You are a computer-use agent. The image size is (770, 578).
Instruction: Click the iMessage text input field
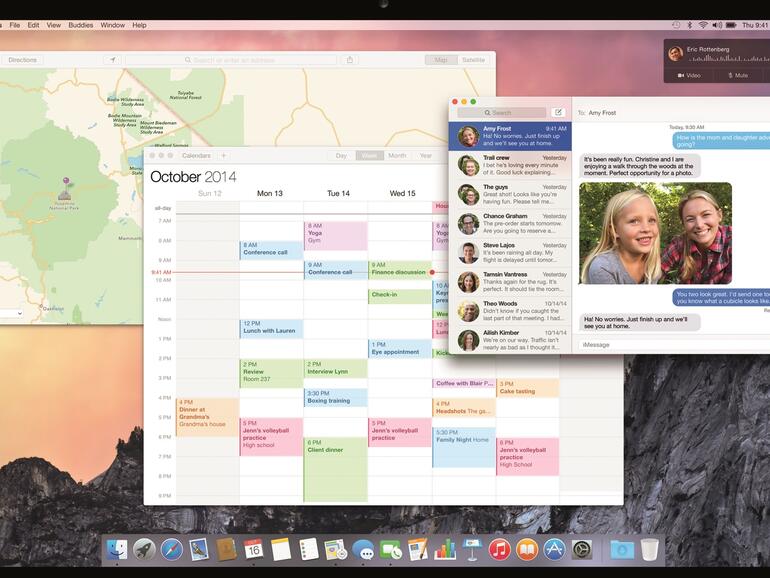(674, 345)
